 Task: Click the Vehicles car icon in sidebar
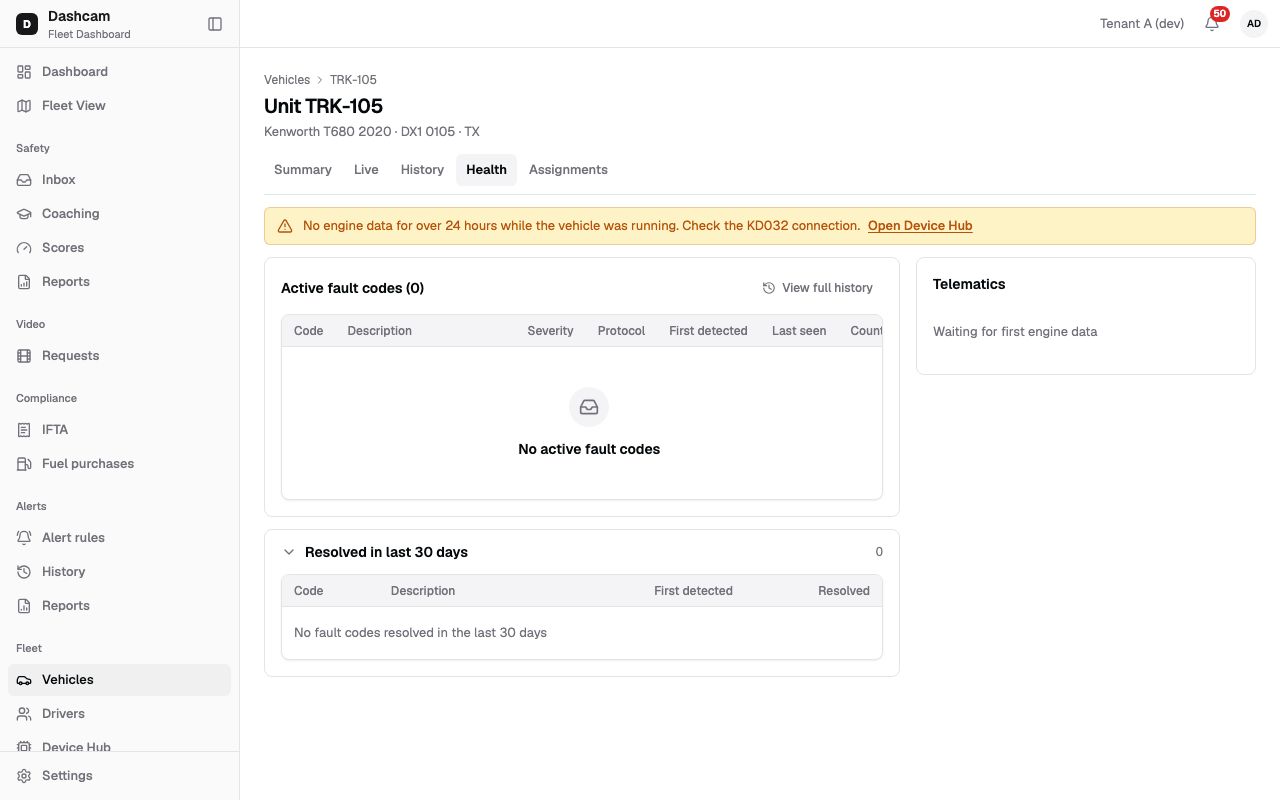pyautogui.click(x=24, y=680)
